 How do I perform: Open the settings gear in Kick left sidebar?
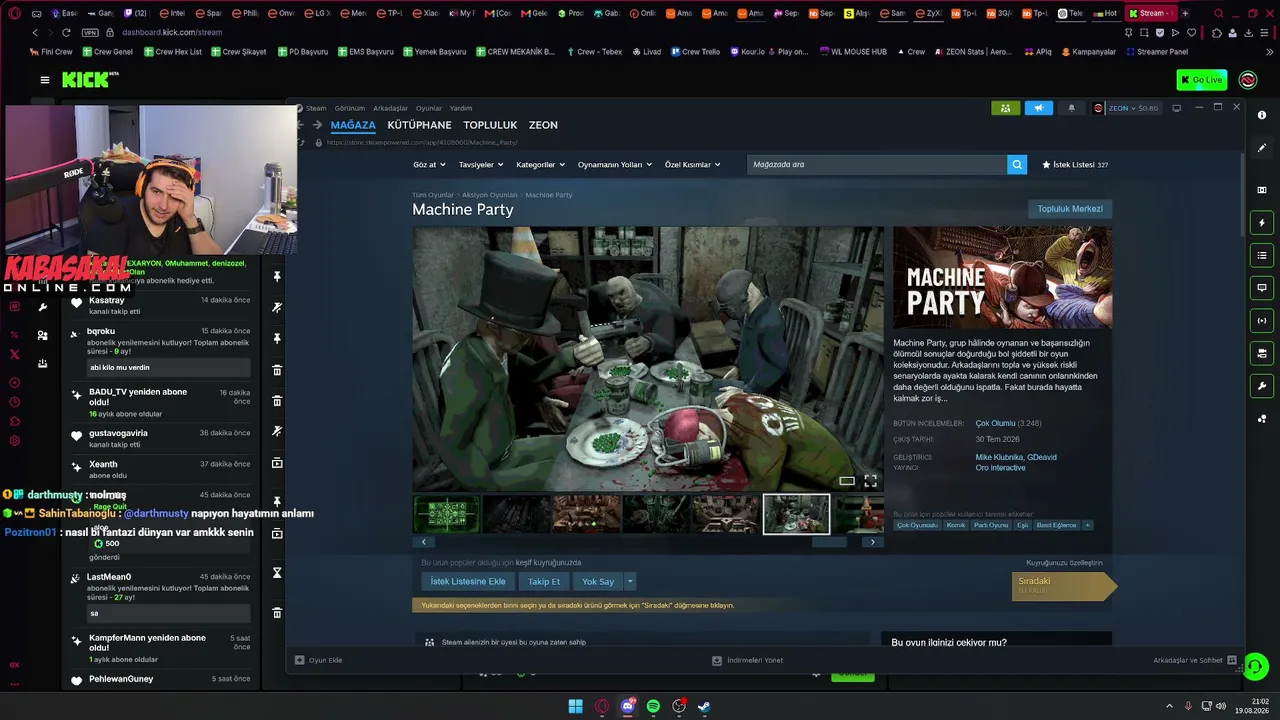pos(14,441)
